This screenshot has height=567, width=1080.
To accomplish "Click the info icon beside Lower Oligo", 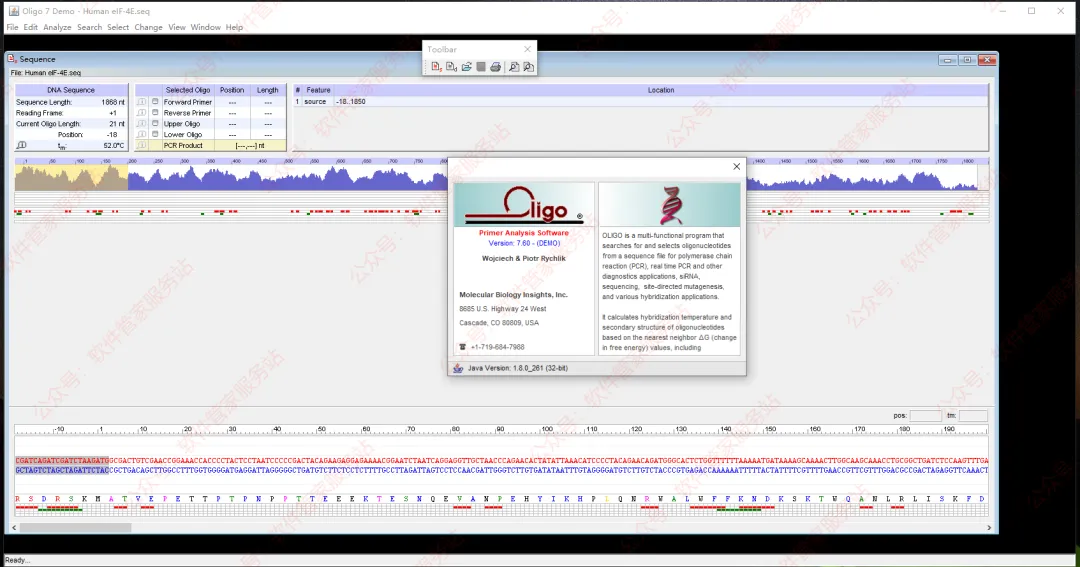I will [x=142, y=134].
